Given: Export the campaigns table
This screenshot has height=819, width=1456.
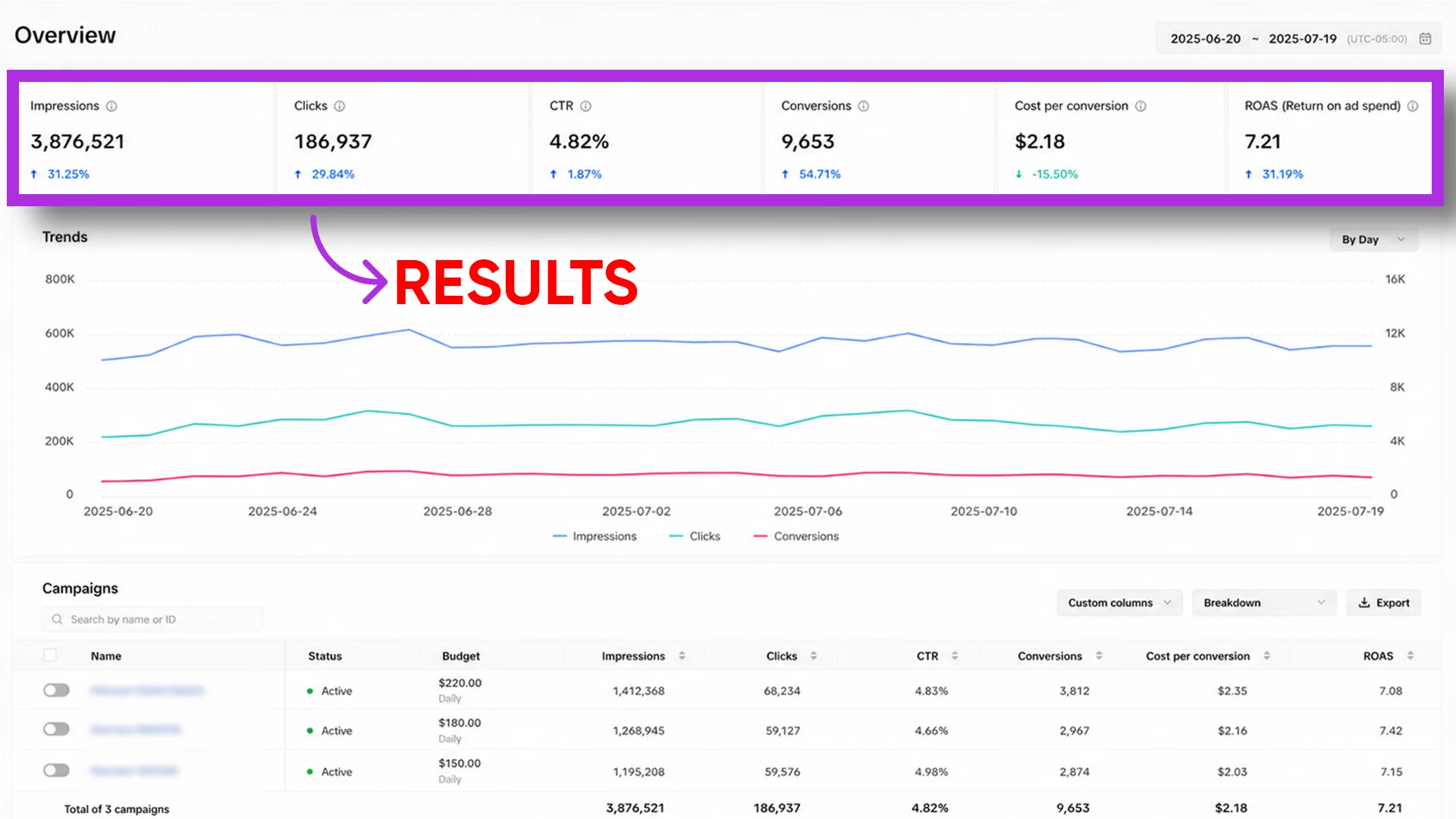Looking at the screenshot, I should click(1384, 603).
